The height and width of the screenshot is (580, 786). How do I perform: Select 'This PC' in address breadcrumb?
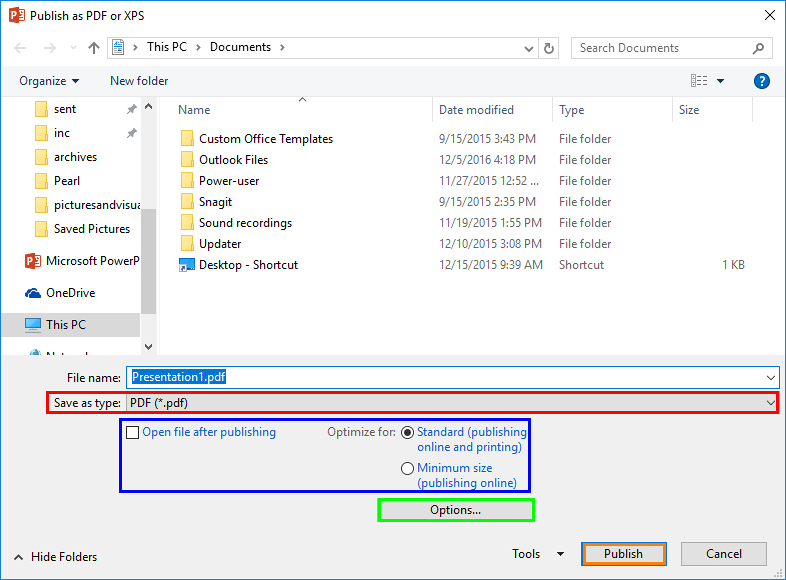point(166,47)
